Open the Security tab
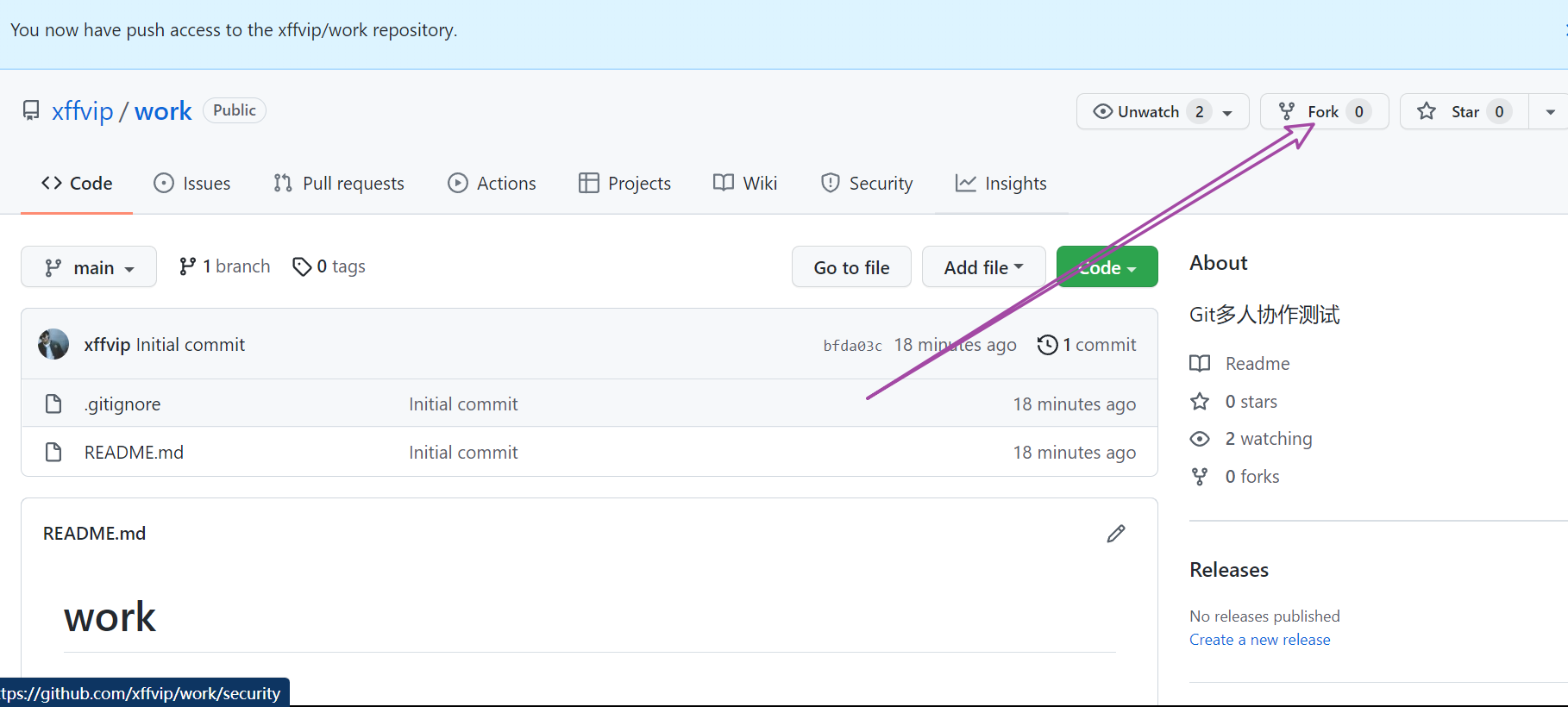 point(867,184)
